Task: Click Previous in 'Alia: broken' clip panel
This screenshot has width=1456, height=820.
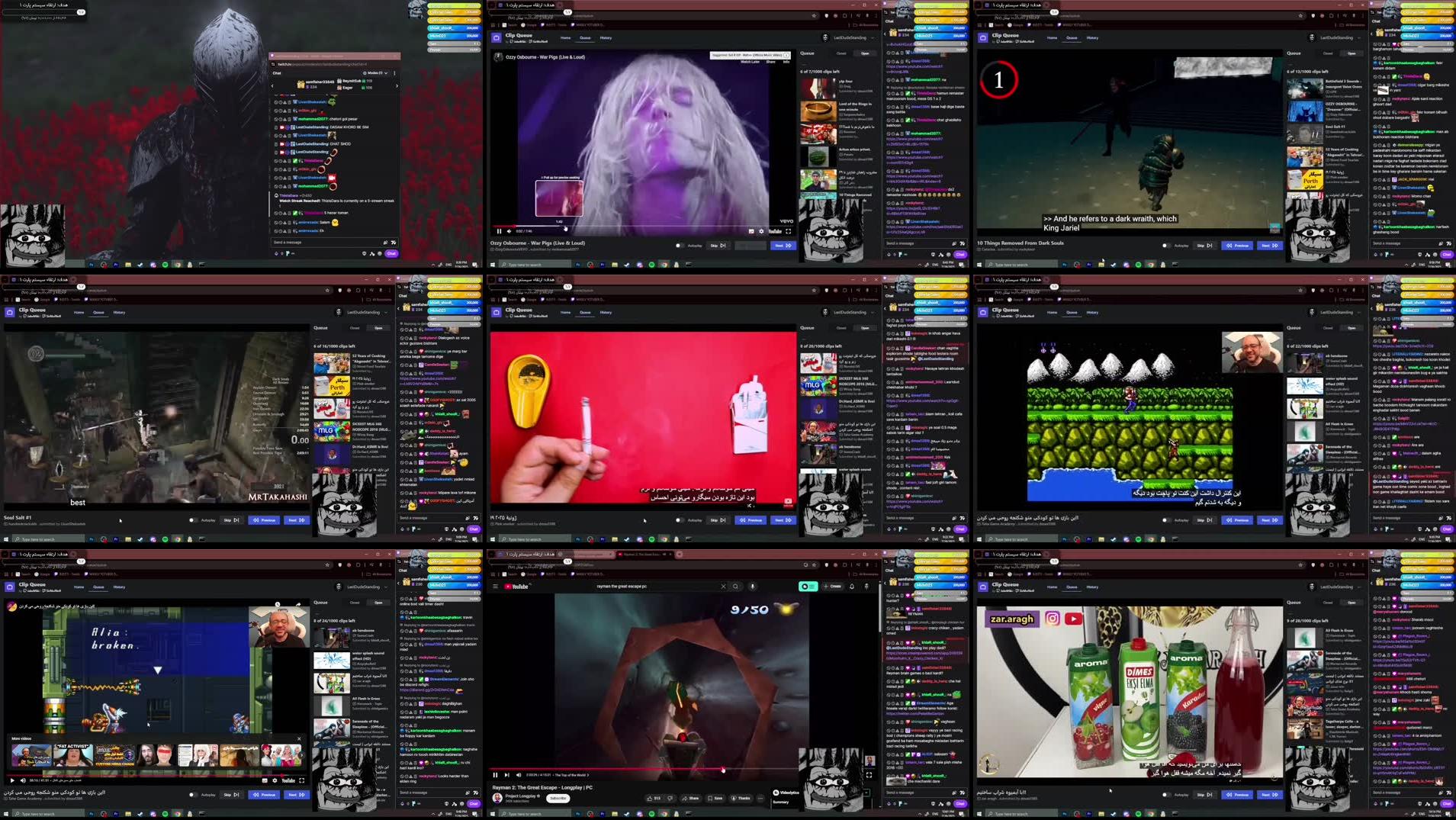Action: coord(264,795)
